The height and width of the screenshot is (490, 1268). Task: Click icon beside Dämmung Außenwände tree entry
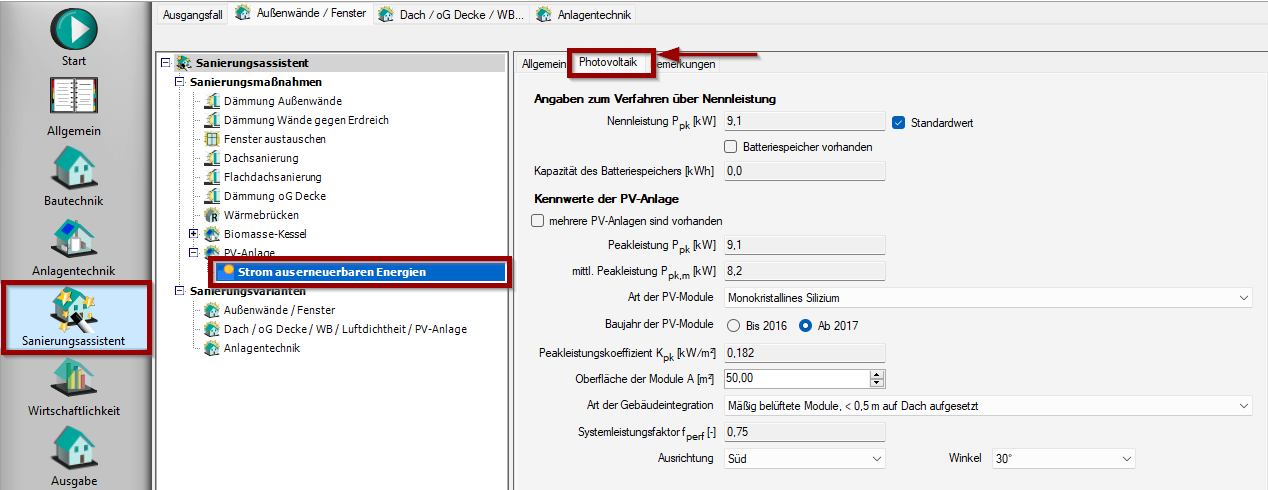(211, 101)
